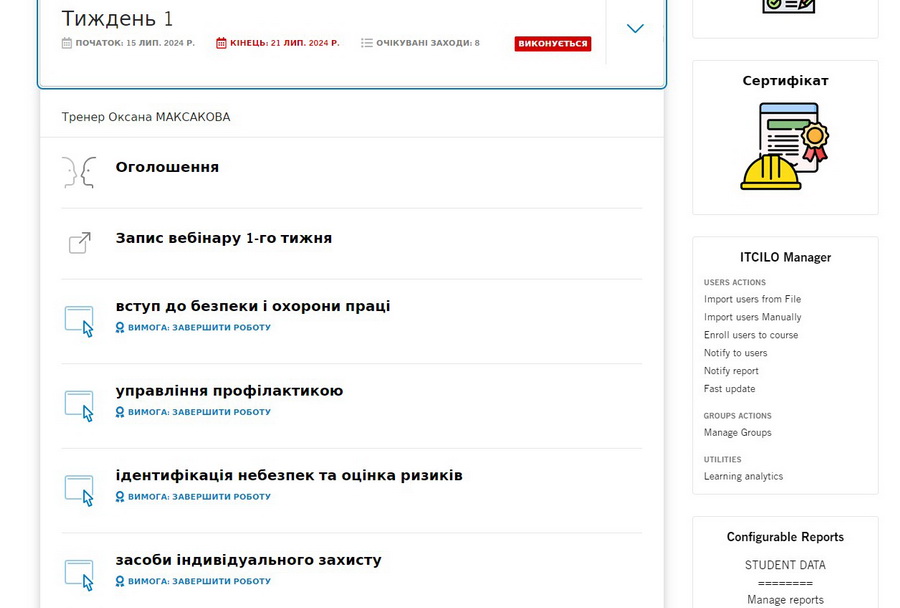This screenshot has width=900, height=608.
Task: Open Manage reports in Configurable Reports
Action: 785,600
